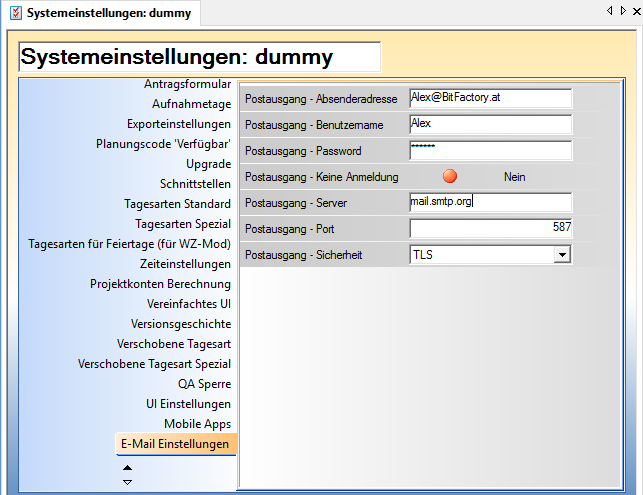Viewport: 643px width, 495px height.
Task: Click the Postausgang - Absenderadresse label
Action: 321,99
